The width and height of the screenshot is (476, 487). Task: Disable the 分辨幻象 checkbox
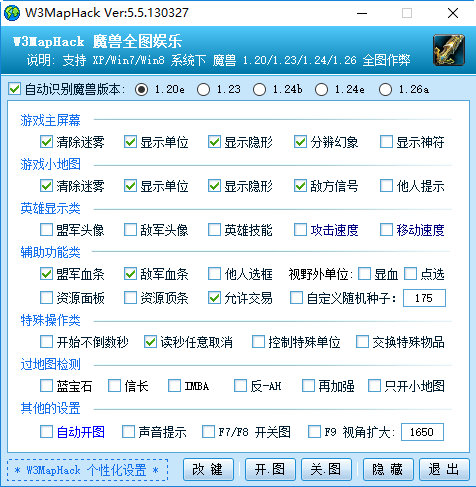point(300,142)
